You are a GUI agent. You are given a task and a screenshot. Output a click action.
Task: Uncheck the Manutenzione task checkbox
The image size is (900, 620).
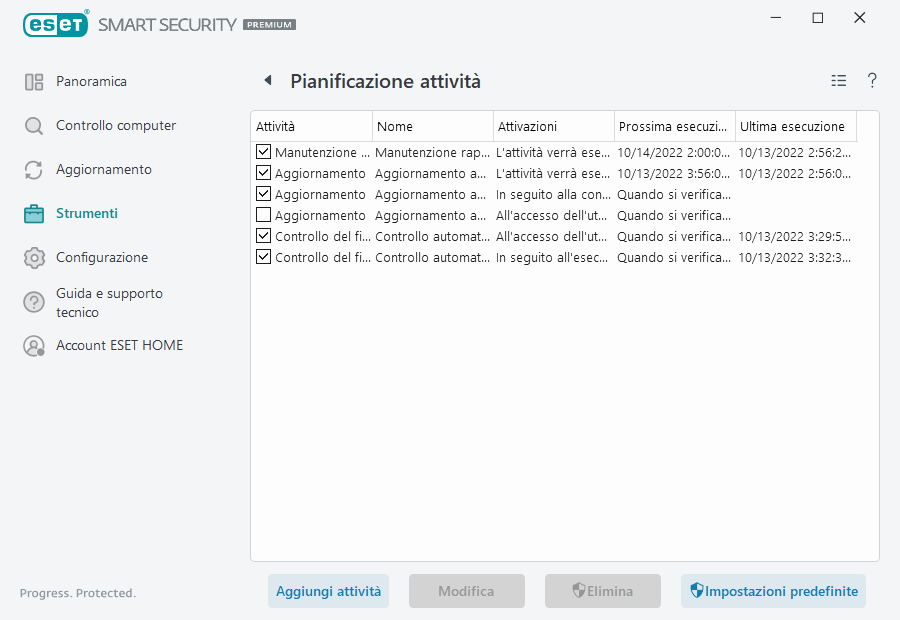(x=263, y=153)
